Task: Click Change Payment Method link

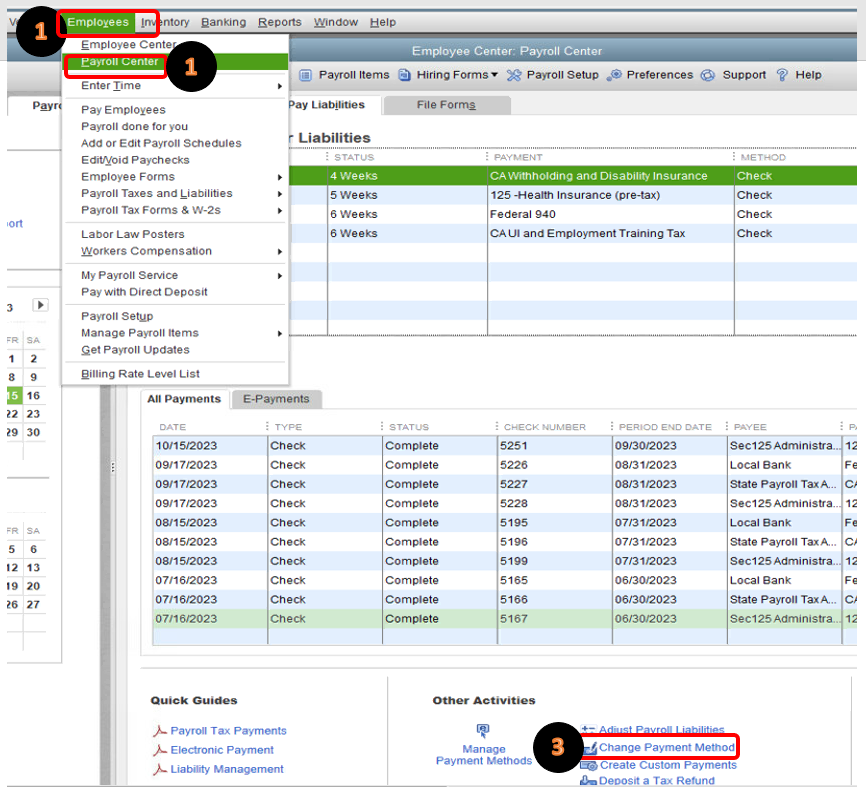Action: coord(667,748)
